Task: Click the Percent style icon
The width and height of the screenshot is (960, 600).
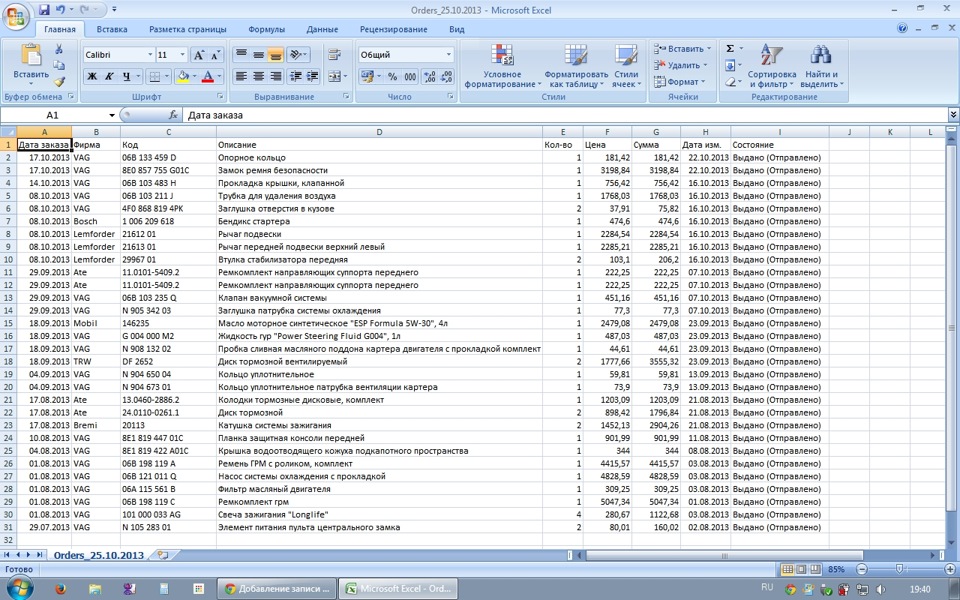Action: pos(392,77)
